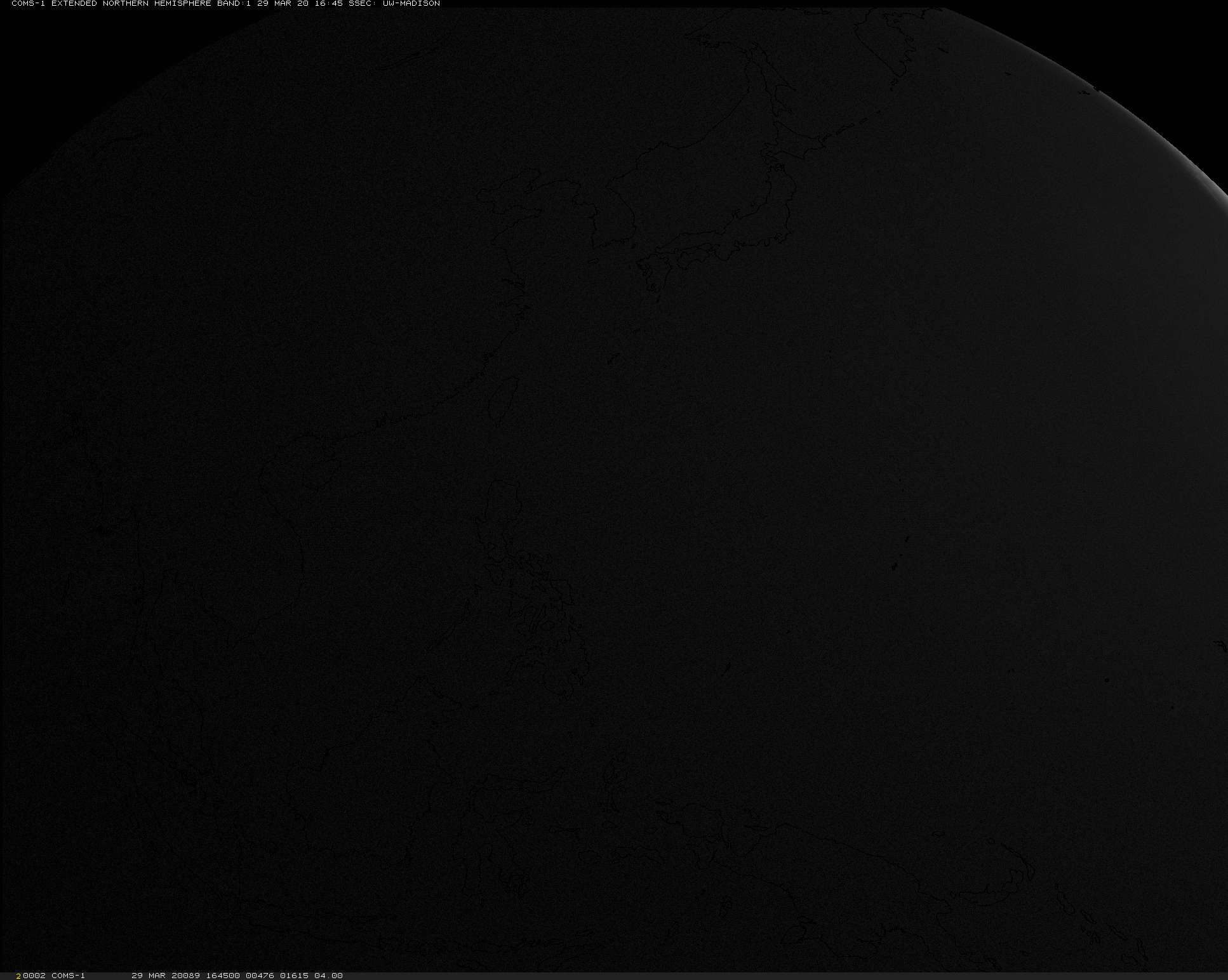Viewport: 1228px width, 980px height.
Task: Click the 'COMS-1 EXTENDED' text in the header
Action: tap(54, 4)
